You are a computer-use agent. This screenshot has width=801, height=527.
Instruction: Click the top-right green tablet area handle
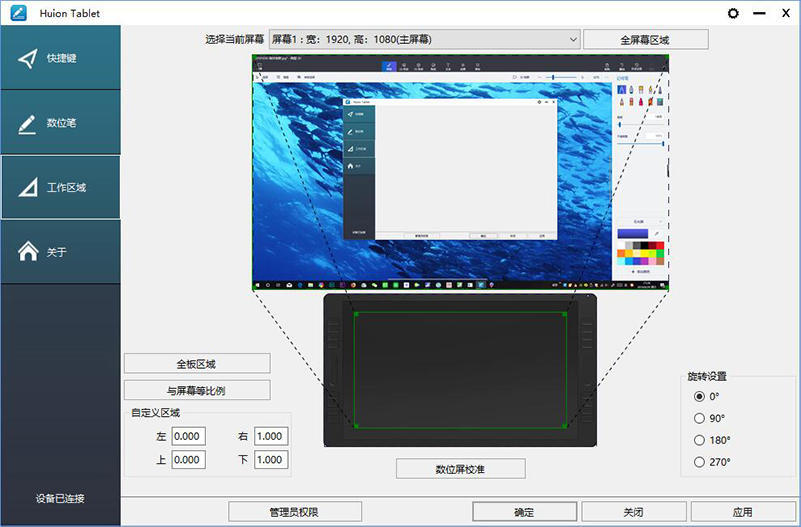click(x=564, y=314)
